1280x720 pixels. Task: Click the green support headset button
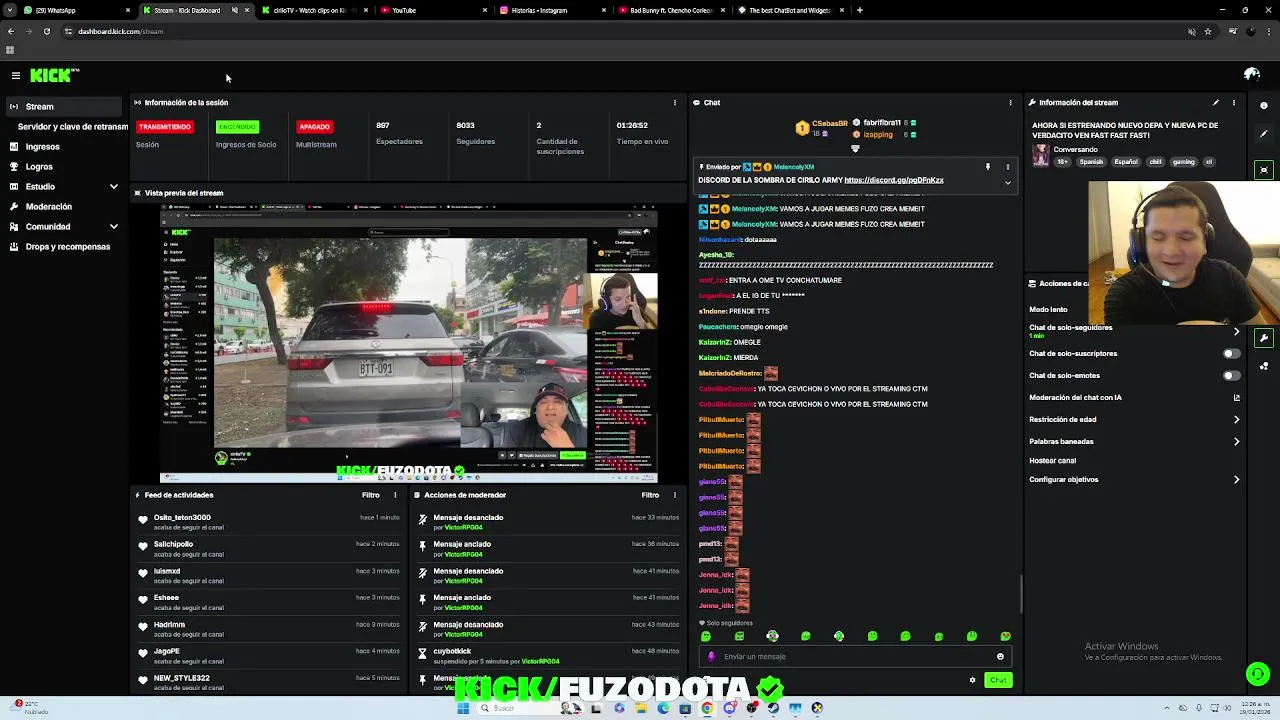1258,674
